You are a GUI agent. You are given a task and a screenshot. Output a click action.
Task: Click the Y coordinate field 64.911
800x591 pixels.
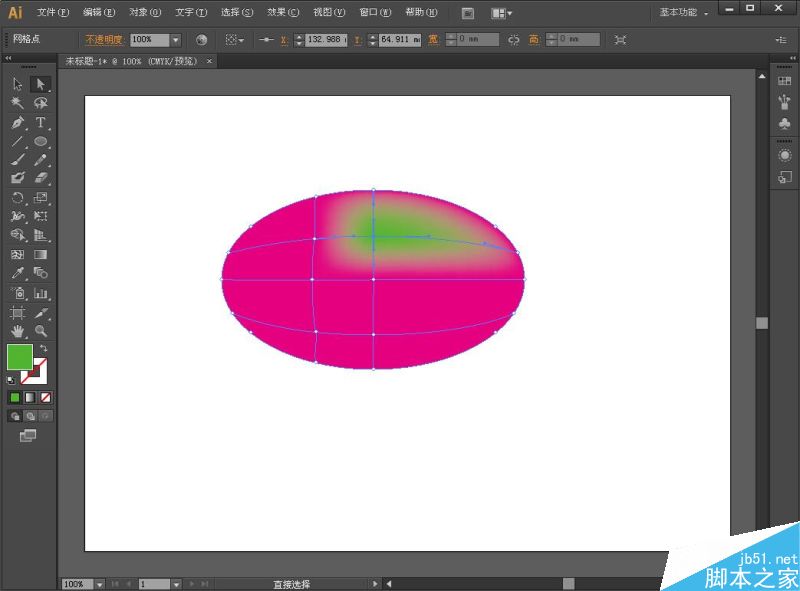tap(401, 40)
